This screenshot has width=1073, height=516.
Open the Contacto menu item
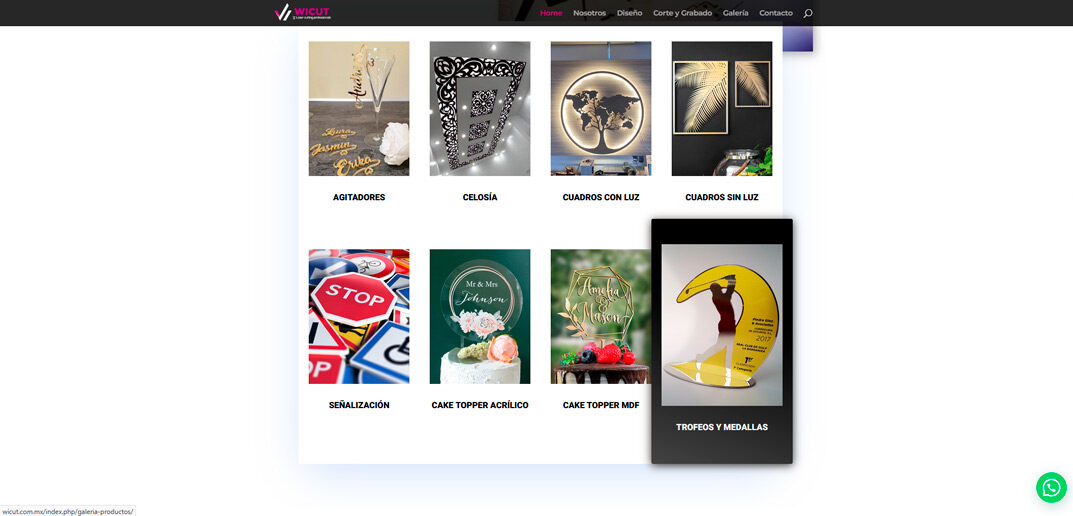[776, 13]
